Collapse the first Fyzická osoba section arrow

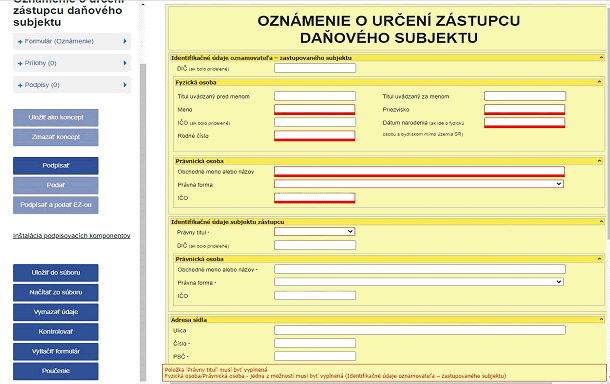[599, 82]
